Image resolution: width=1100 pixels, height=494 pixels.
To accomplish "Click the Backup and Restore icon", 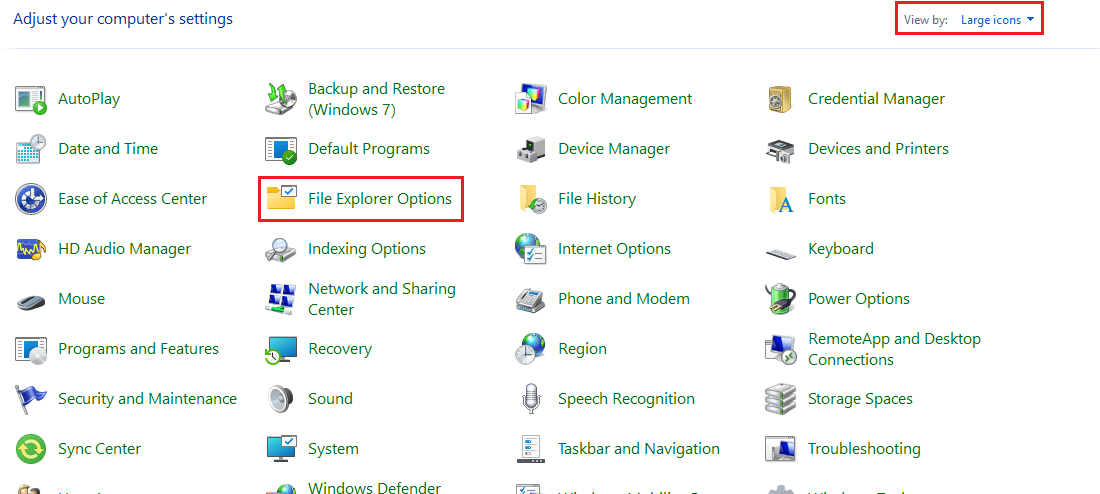I will point(281,99).
